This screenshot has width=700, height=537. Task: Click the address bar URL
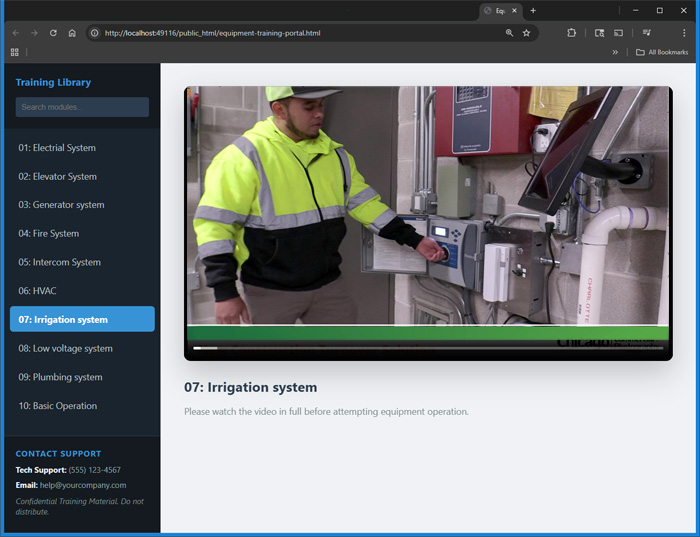212,33
